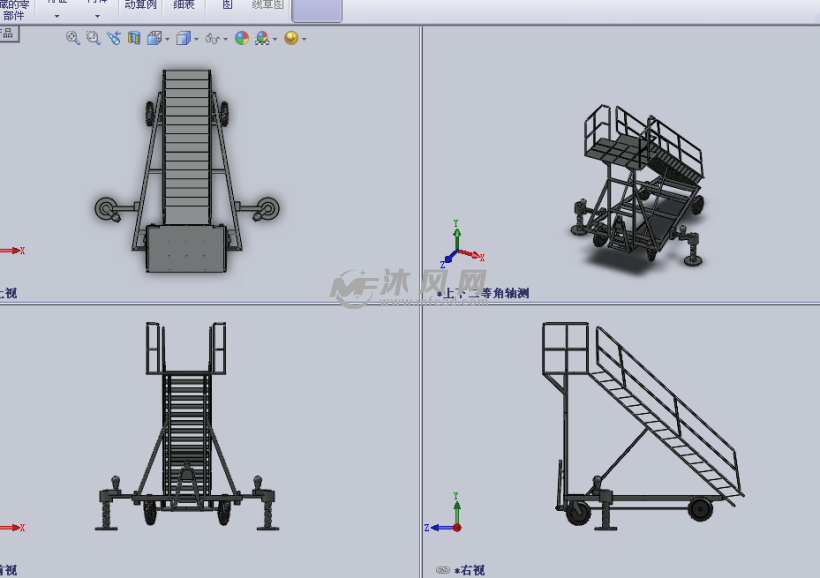Viewport: 820px width, 578px height.
Task: Click the YZ triad in right viewport
Action: tap(444, 513)
